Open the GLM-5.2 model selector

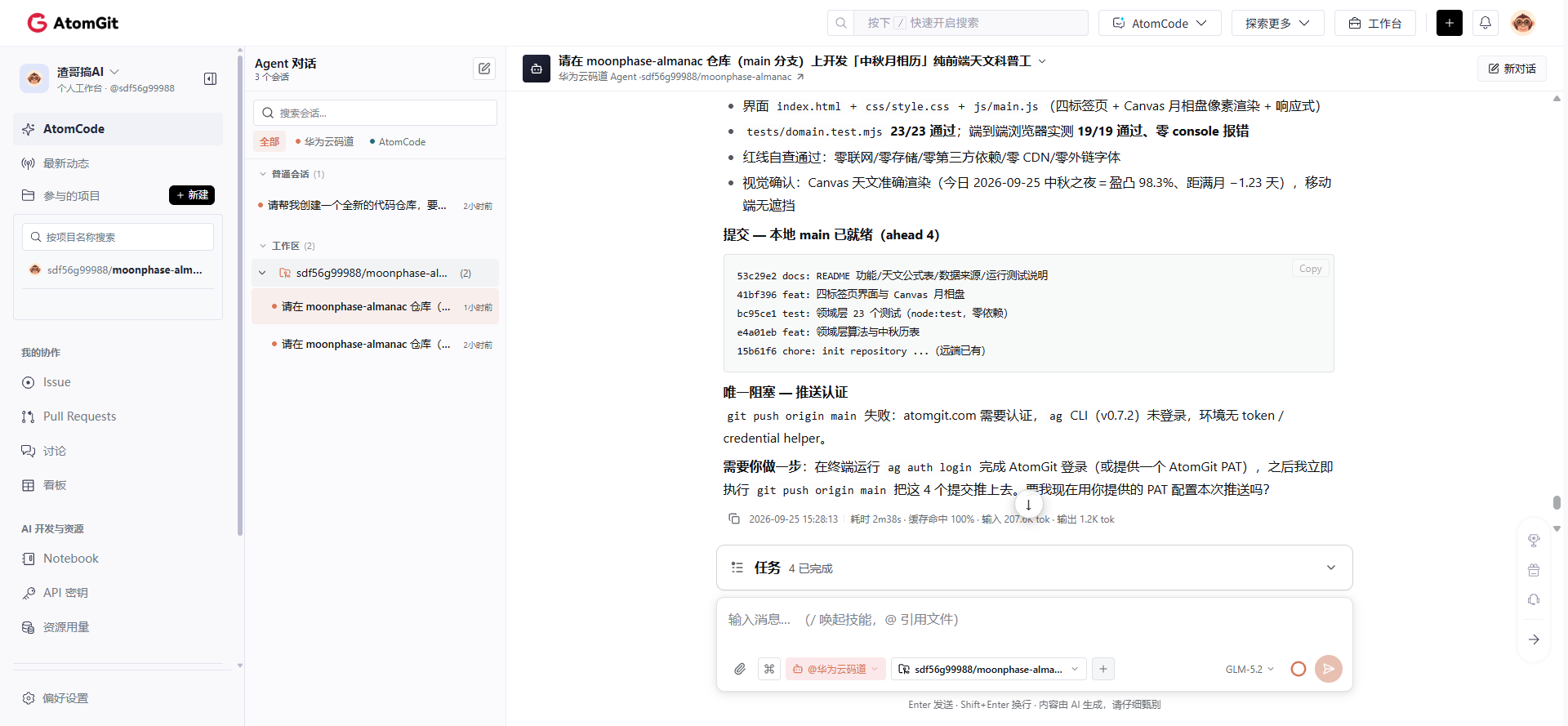(x=1249, y=669)
